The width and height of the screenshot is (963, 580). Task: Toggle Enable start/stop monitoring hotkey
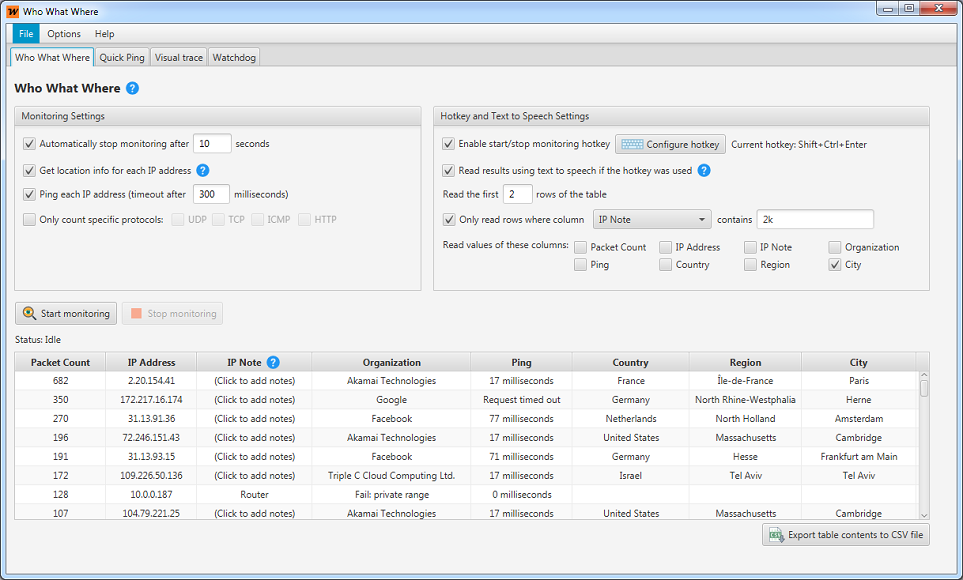pyautogui.click(x=448, y=144)
